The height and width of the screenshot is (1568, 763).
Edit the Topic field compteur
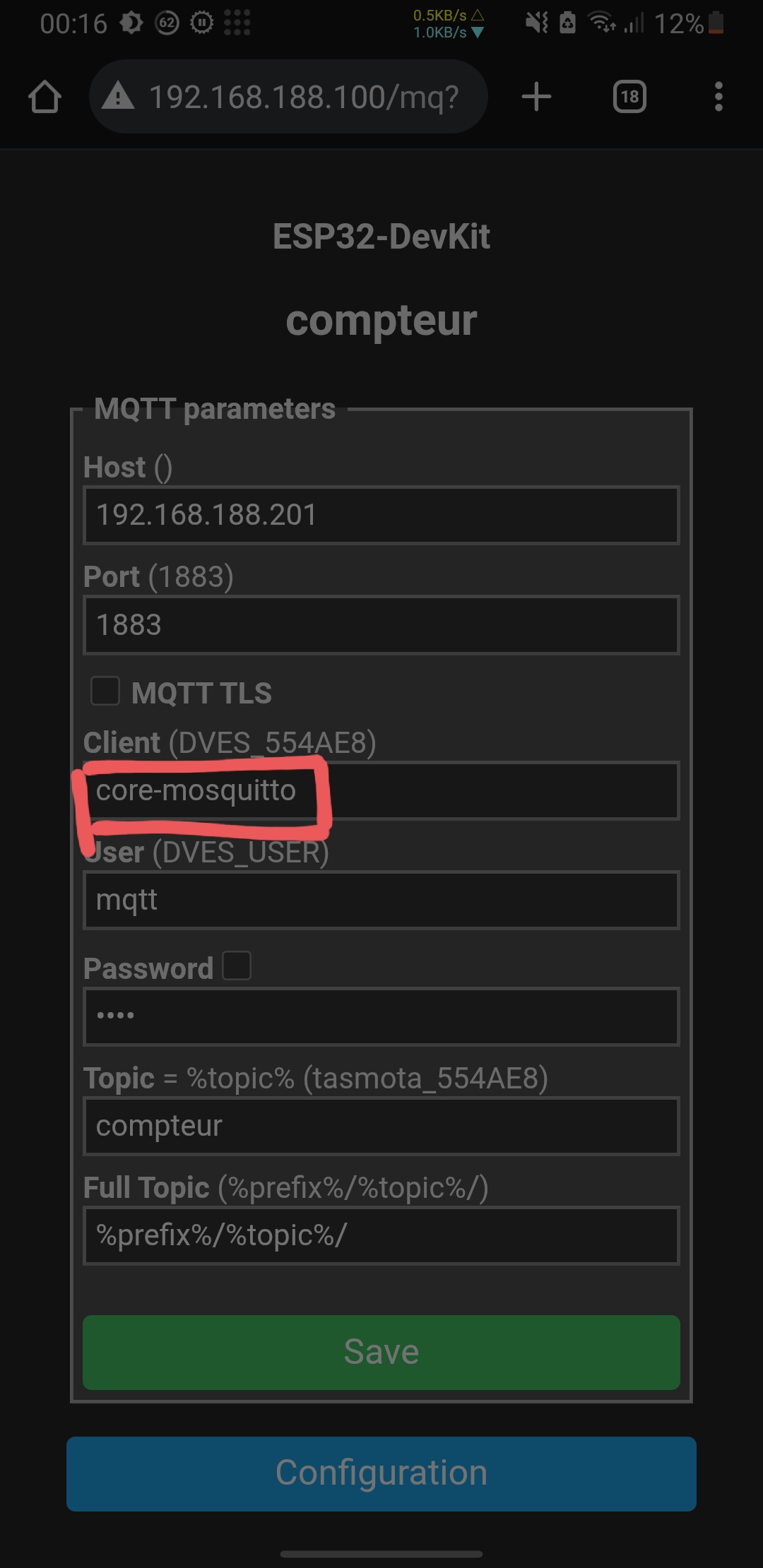click(381, 1126)
